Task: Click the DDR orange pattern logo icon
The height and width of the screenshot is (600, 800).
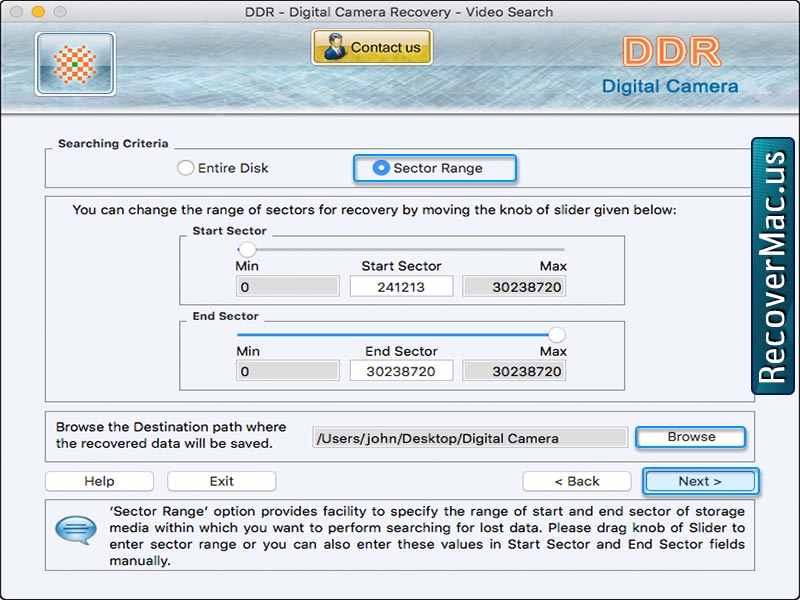Action: 76,64
